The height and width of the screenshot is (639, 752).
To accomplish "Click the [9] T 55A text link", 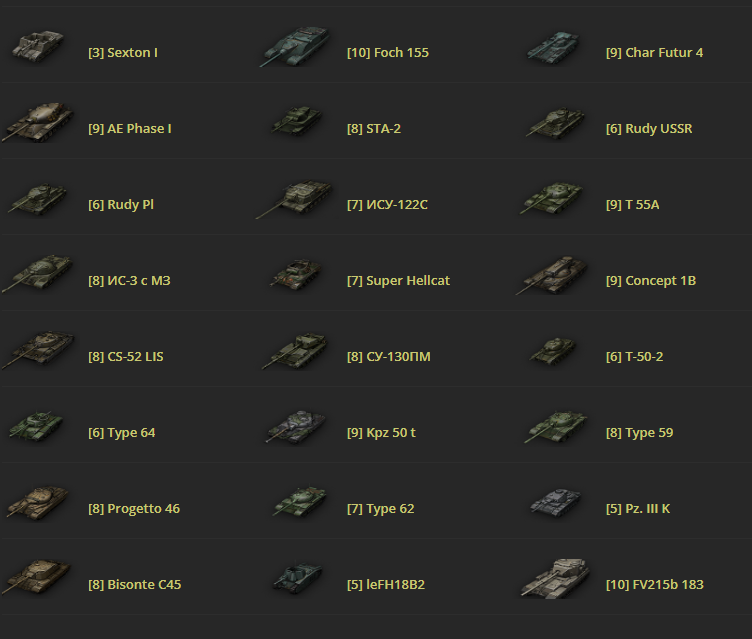I will tap(633, 204).
